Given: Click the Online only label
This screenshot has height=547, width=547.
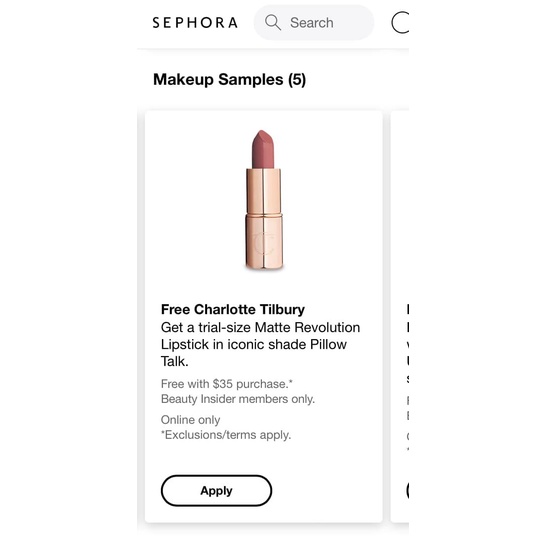Looking at the screenshot, I should (x=190, y=420).
